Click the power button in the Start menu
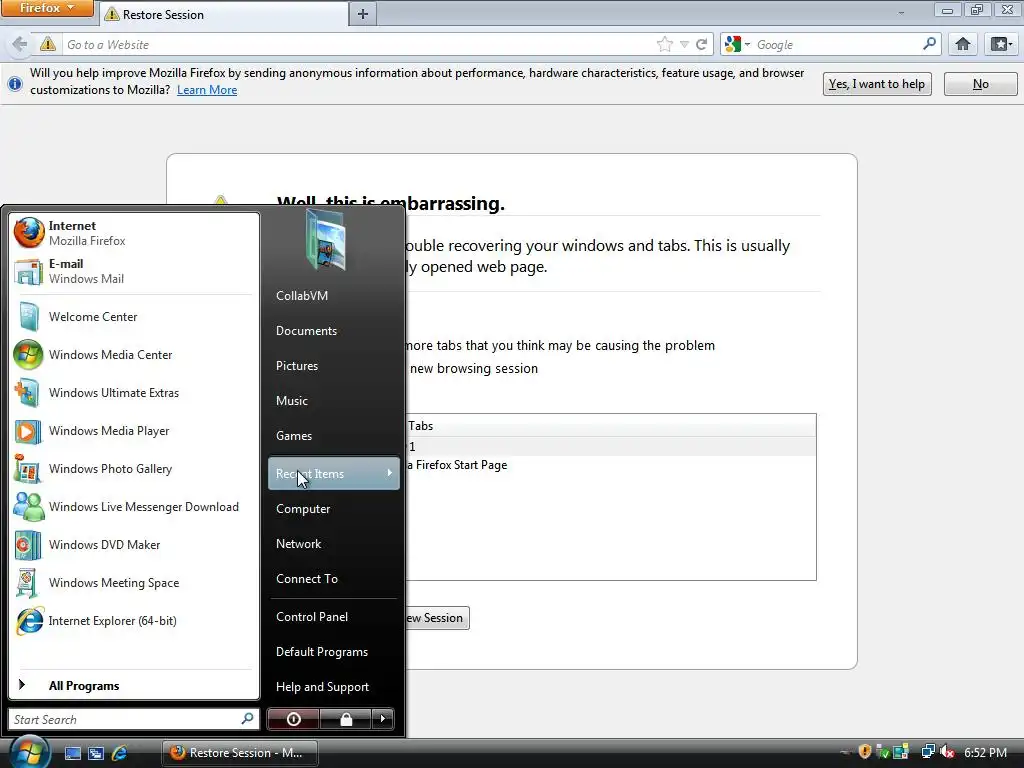 click(293, 719)
